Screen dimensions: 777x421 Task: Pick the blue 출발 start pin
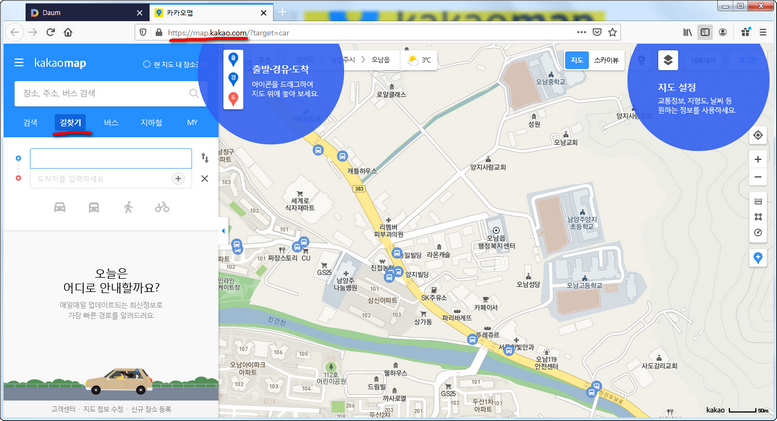[233, 59]
